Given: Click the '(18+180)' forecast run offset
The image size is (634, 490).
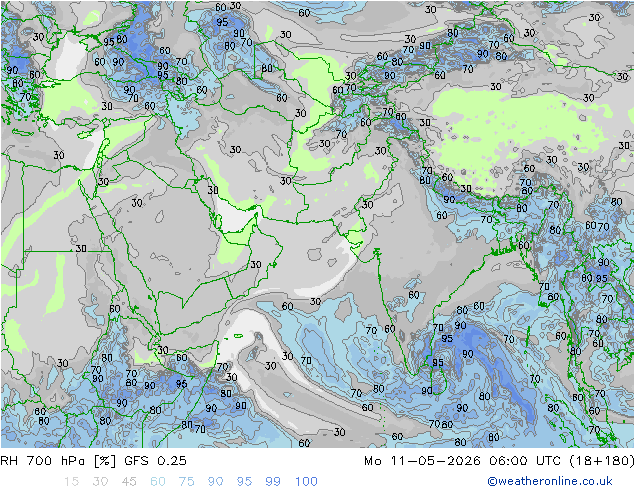Looking at the screenshot, I should [601, 461].
